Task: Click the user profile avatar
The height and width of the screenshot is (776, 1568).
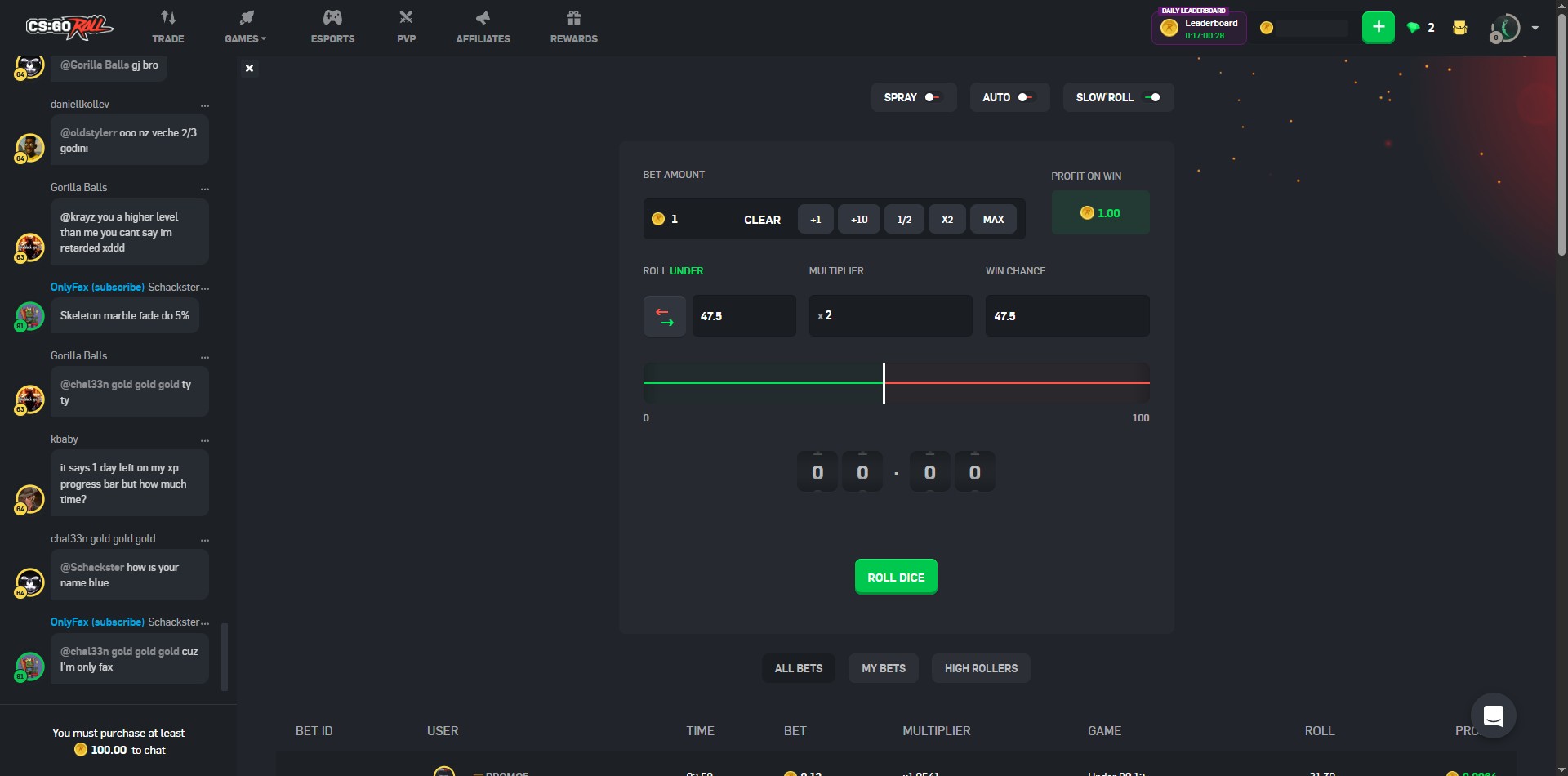Action: tap(1505, 28)
